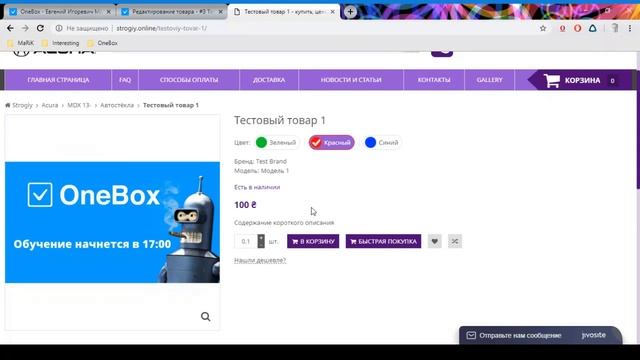Click the 100 ₴ price
This screenshot has width=640, height=360.
pos(245,205)
